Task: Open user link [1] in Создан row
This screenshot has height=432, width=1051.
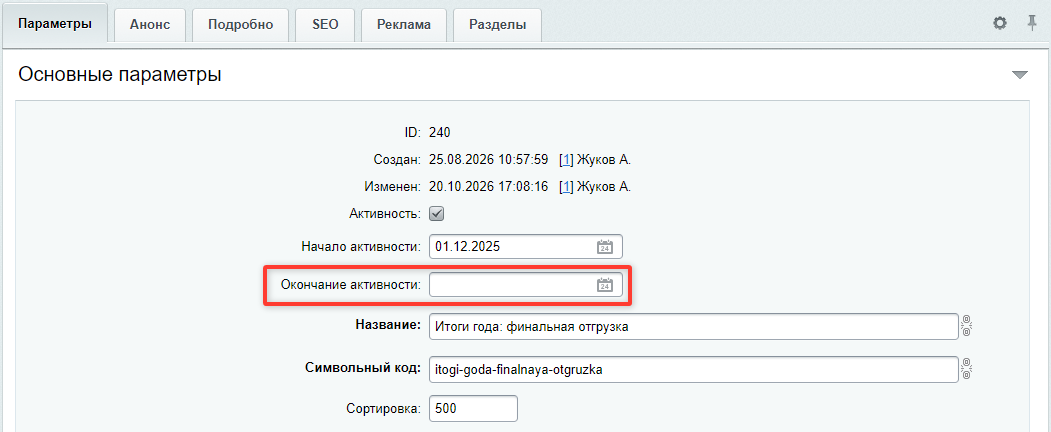Action: click(x=566, y=159)
